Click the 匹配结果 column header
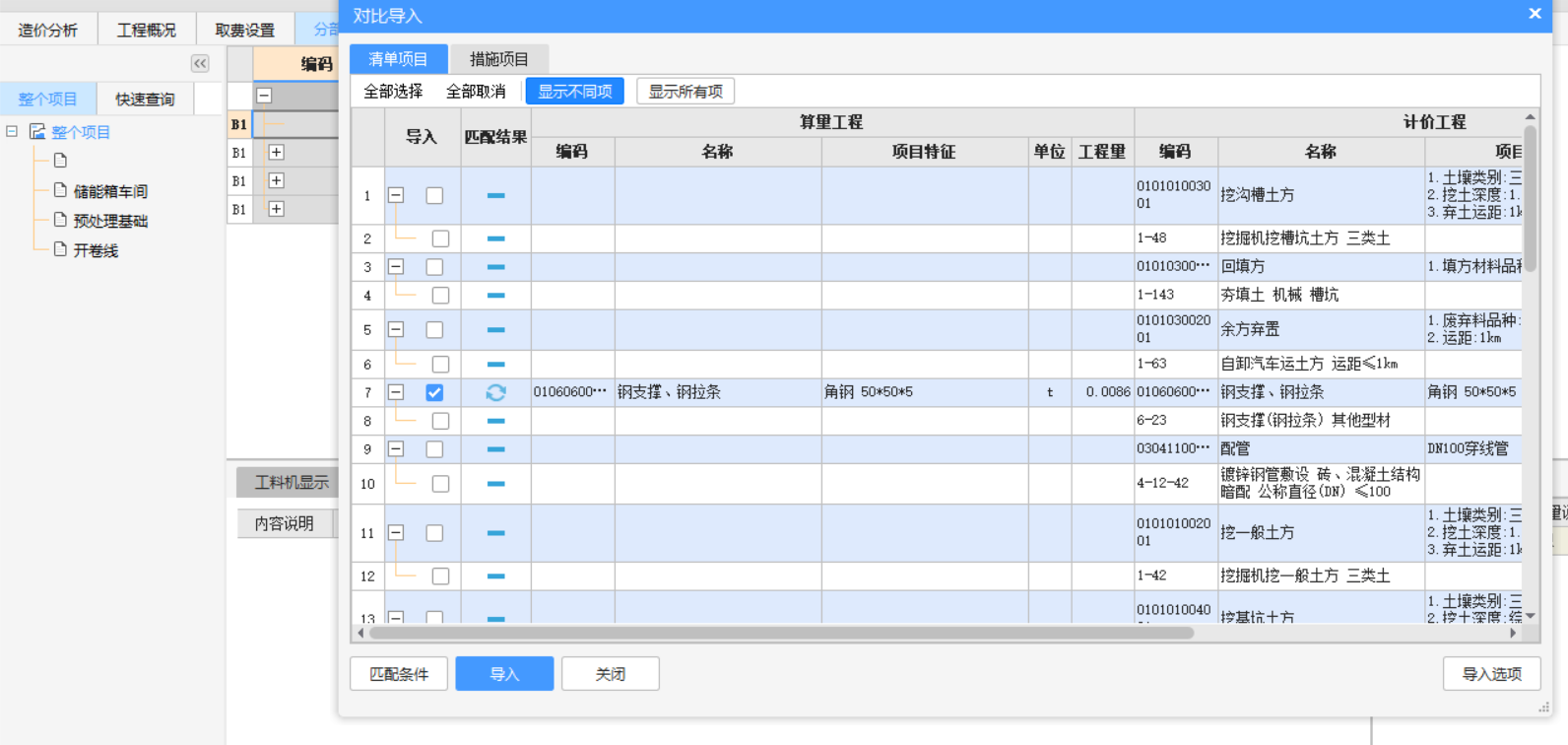This screenshot has width=1568, height=745. 495,137
